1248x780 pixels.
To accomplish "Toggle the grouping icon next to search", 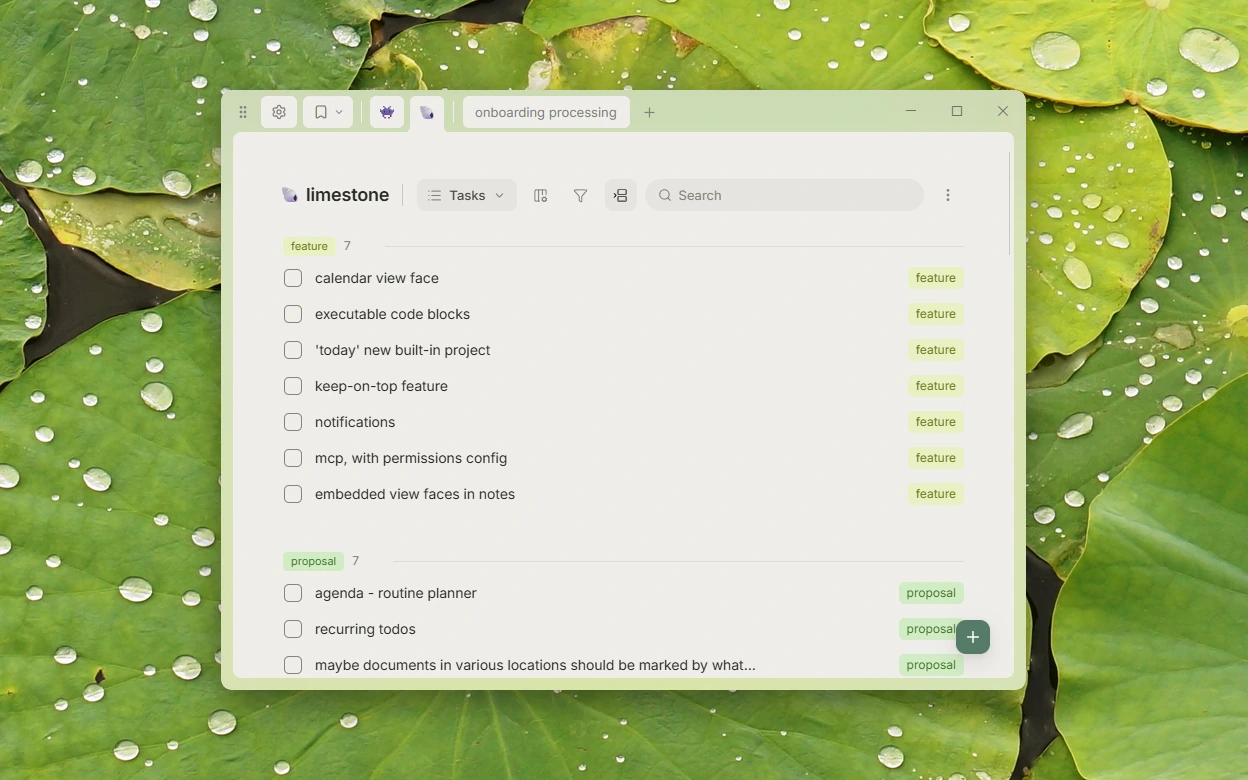I will tap(620, 195).
